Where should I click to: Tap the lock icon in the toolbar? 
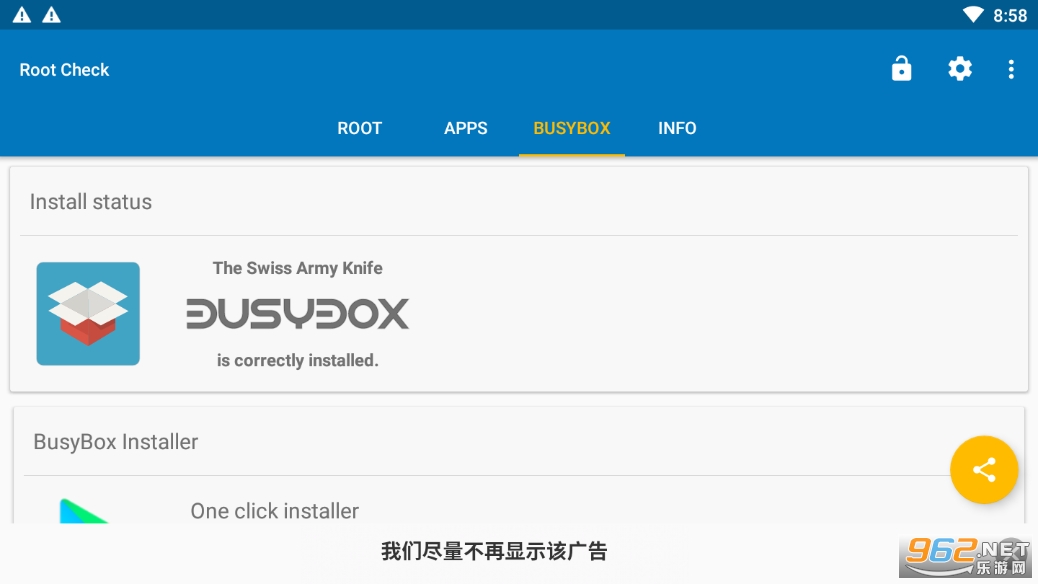click(901, 69)
